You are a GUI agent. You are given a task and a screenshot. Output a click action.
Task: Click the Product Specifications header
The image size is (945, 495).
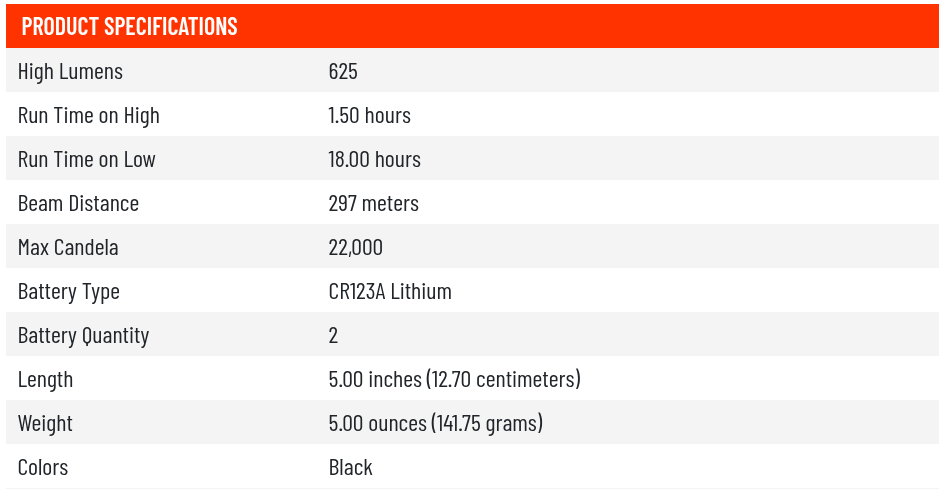(x=130, y=27)
